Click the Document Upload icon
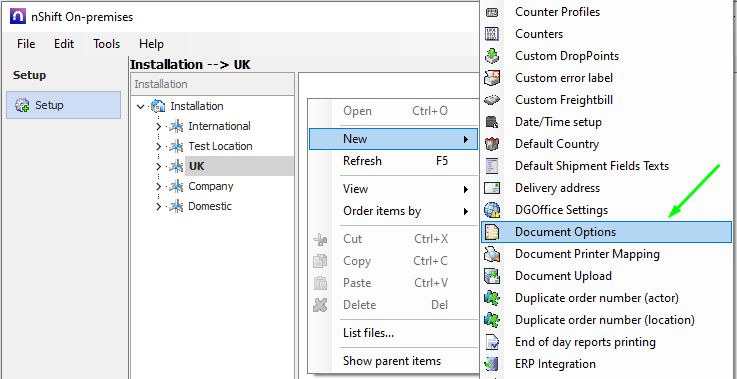The height and width of the screenshot is (379, 737). (x=492, y=276)
